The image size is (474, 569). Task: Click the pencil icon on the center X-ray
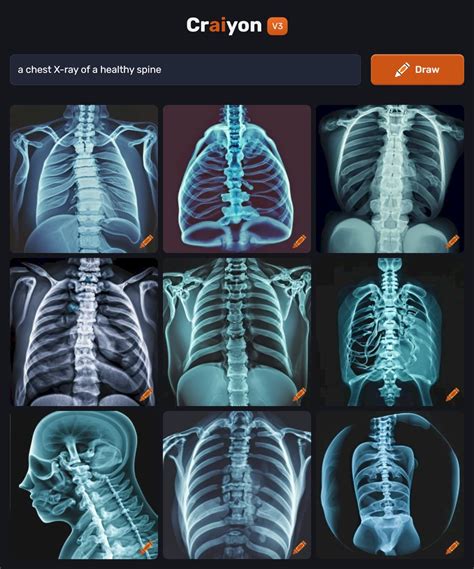pos(299,394)
